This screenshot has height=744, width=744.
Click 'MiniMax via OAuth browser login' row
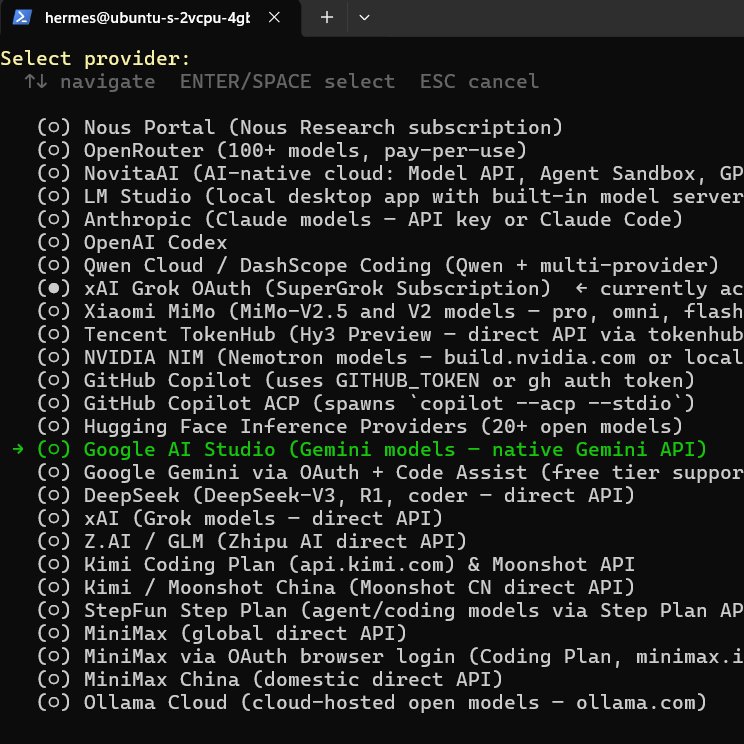414,657
